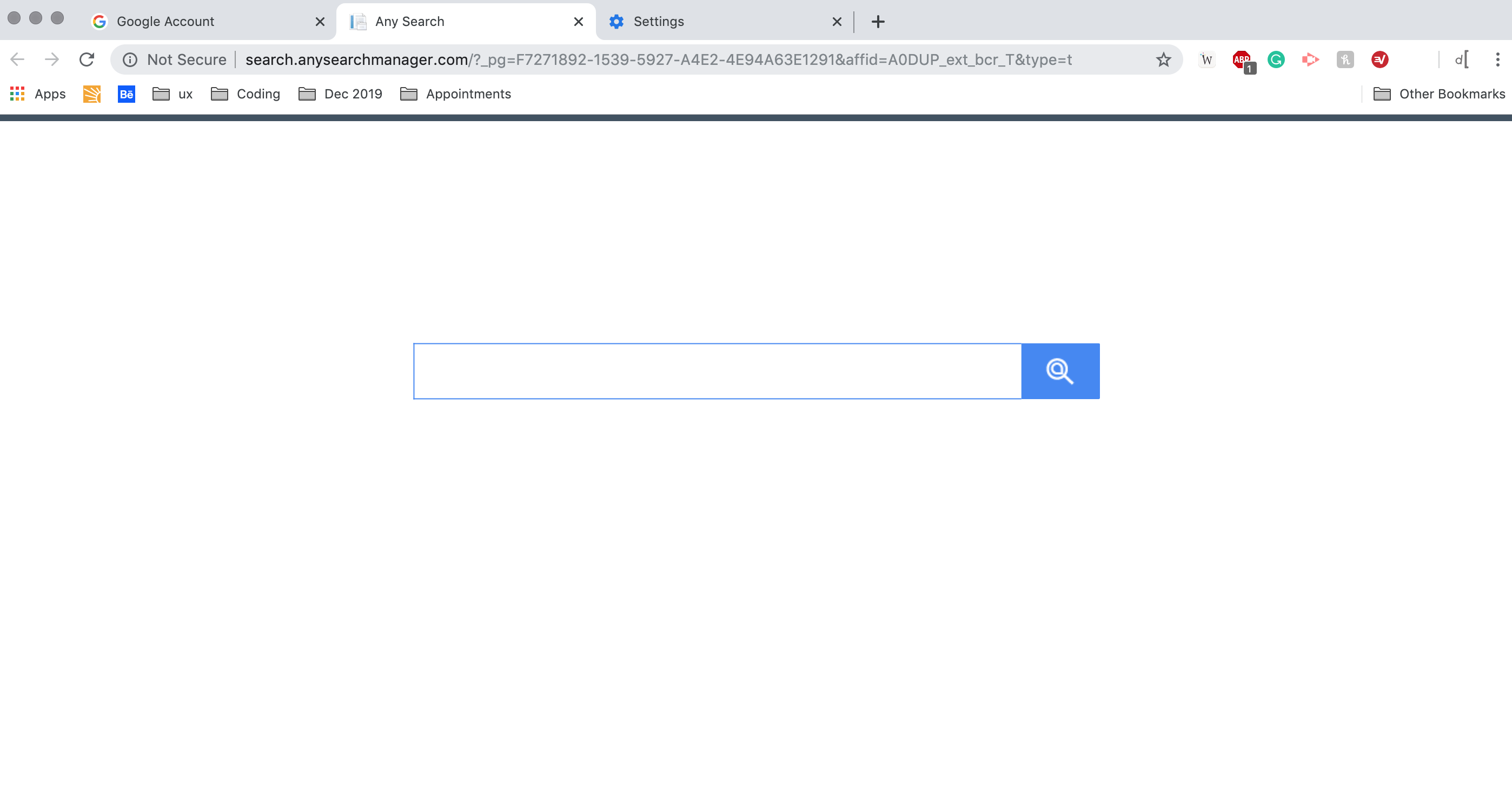Viewport: 1512px width, 795px height.
Task: Click the page refresh icon
Action: 87,59
